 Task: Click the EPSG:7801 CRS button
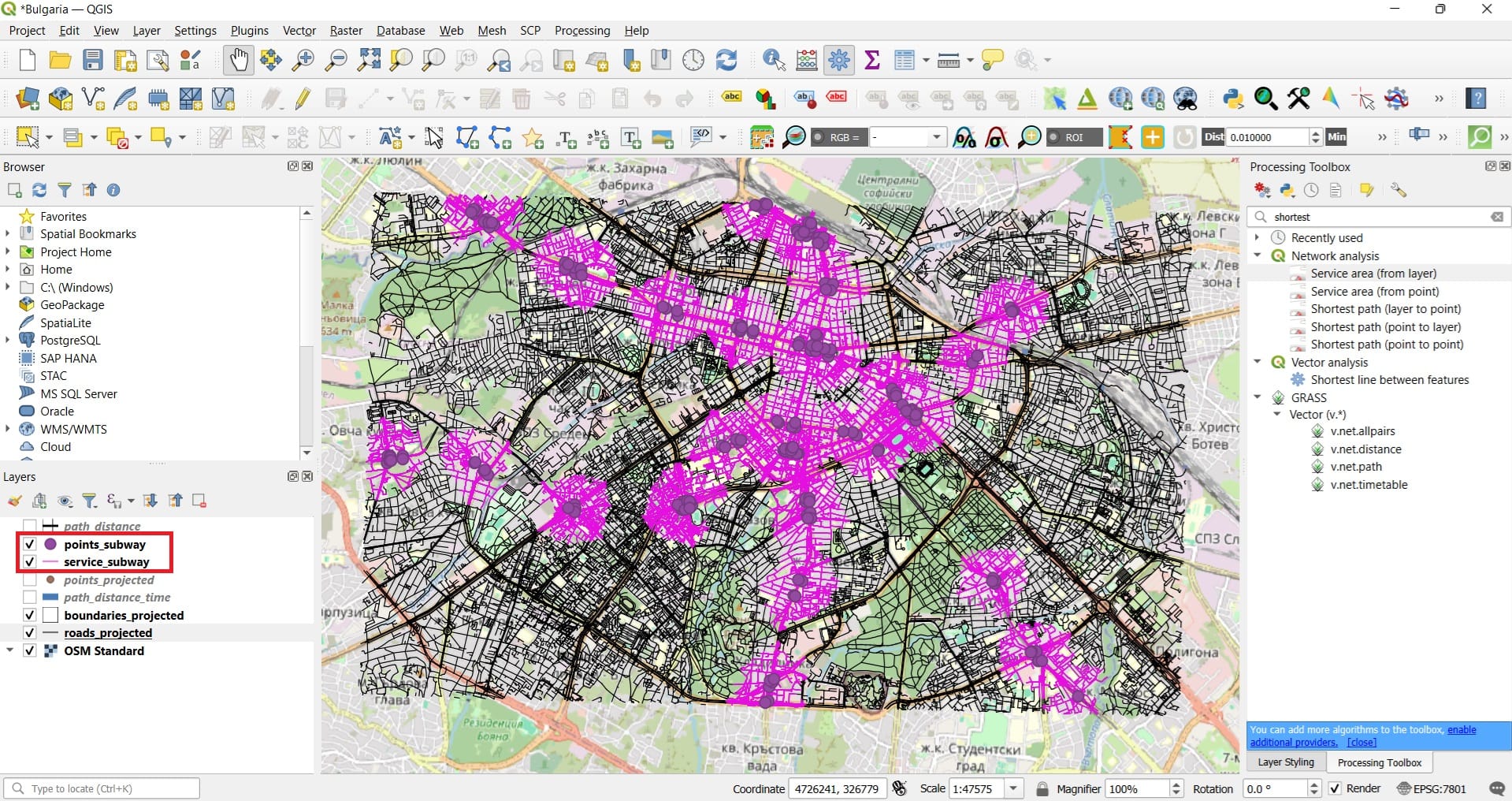tap(1432, 788)
